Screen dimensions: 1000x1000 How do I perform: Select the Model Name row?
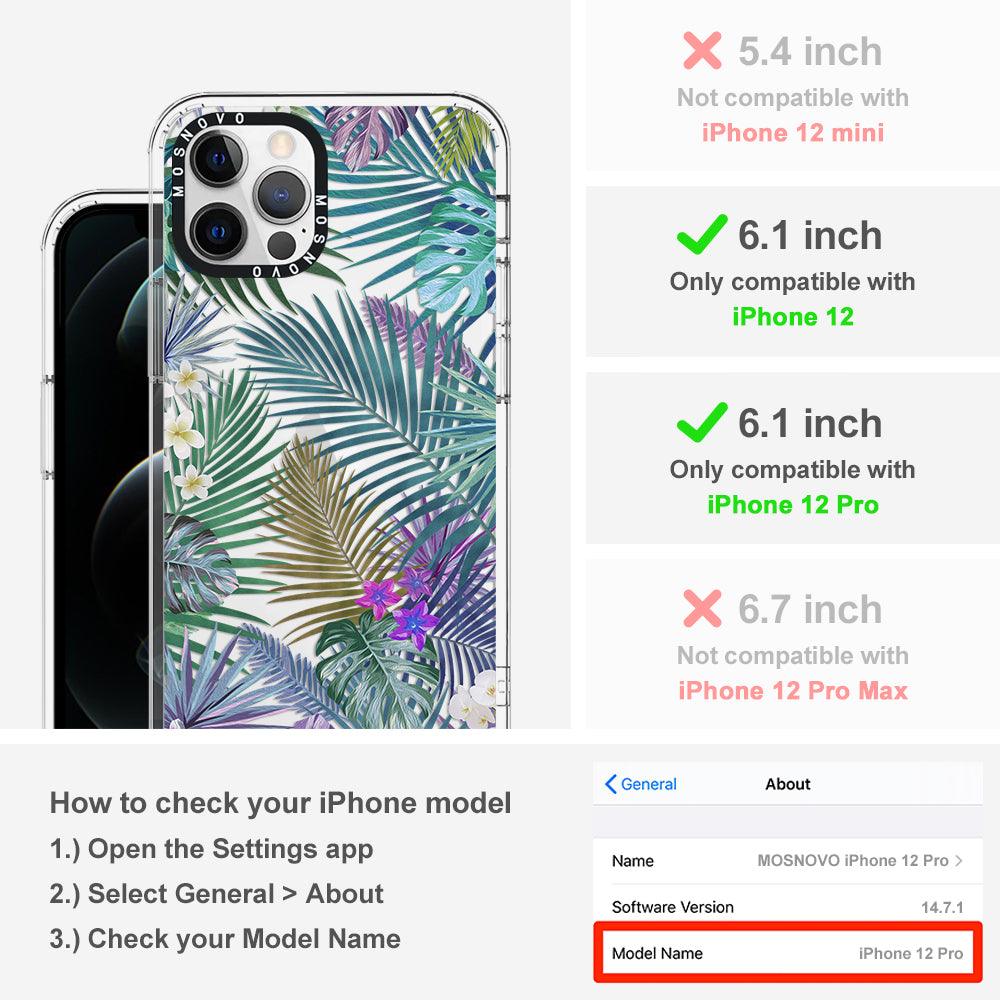(x=787, y=953)
